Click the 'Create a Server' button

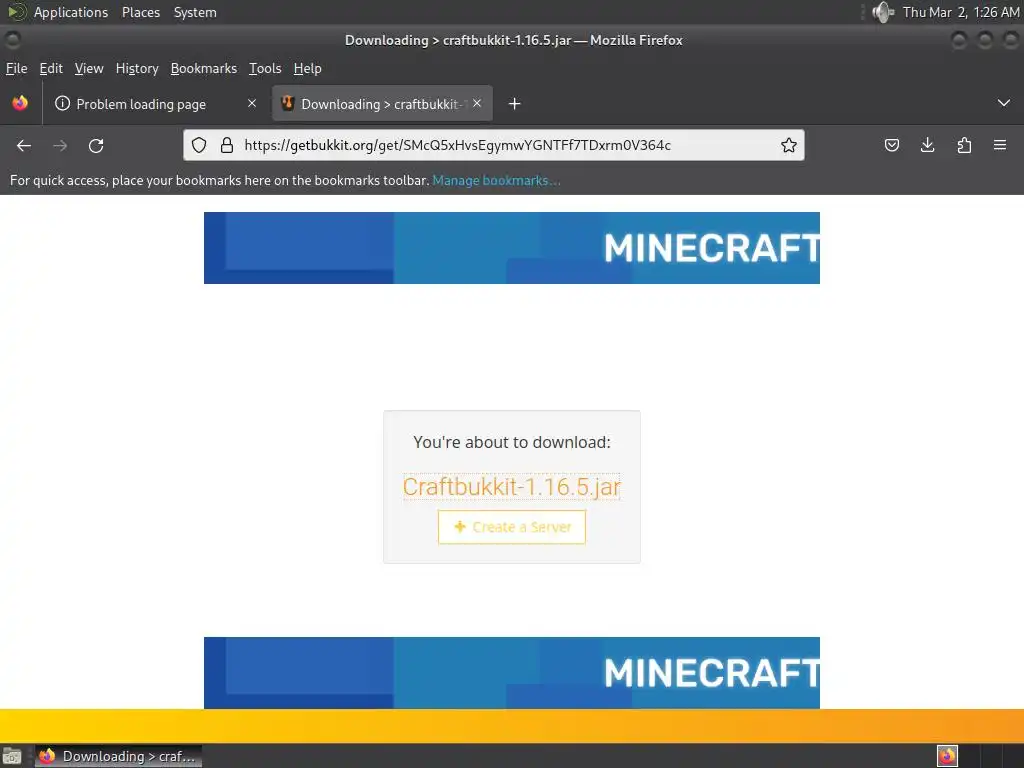pyautogui.click(x=512, y=527)
